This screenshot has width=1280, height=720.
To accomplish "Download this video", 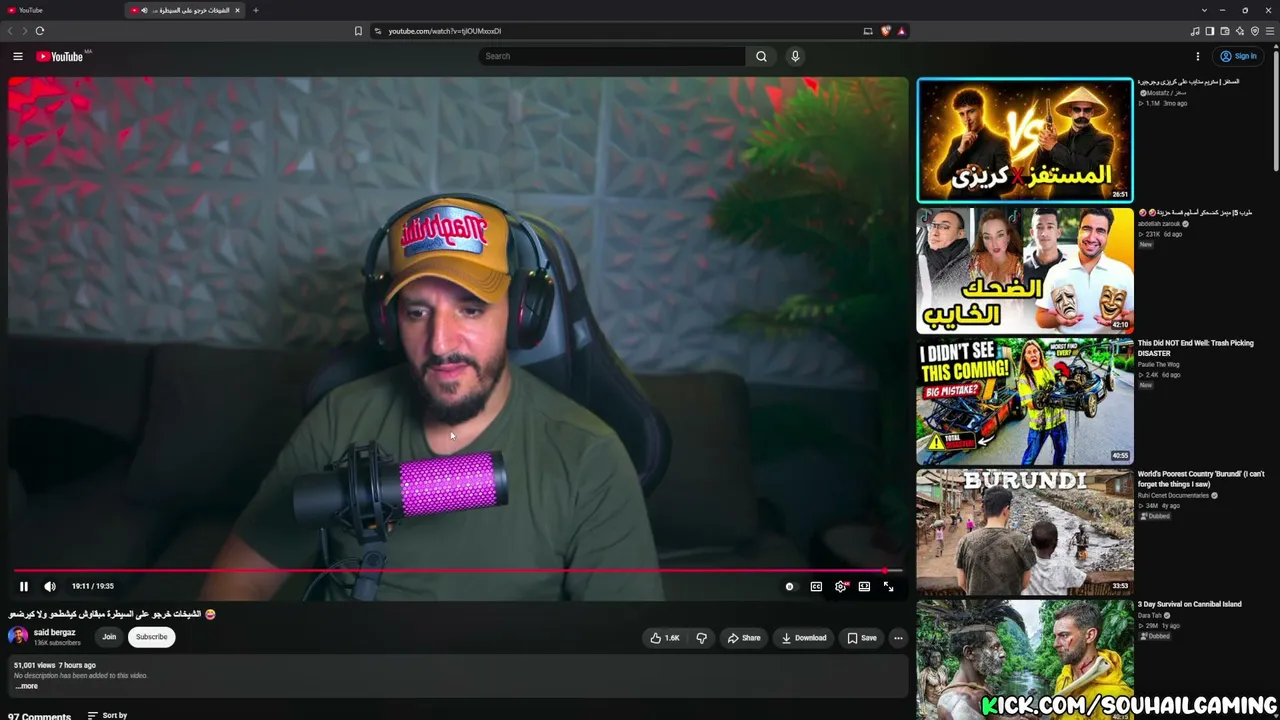I will tap(804, 638).
